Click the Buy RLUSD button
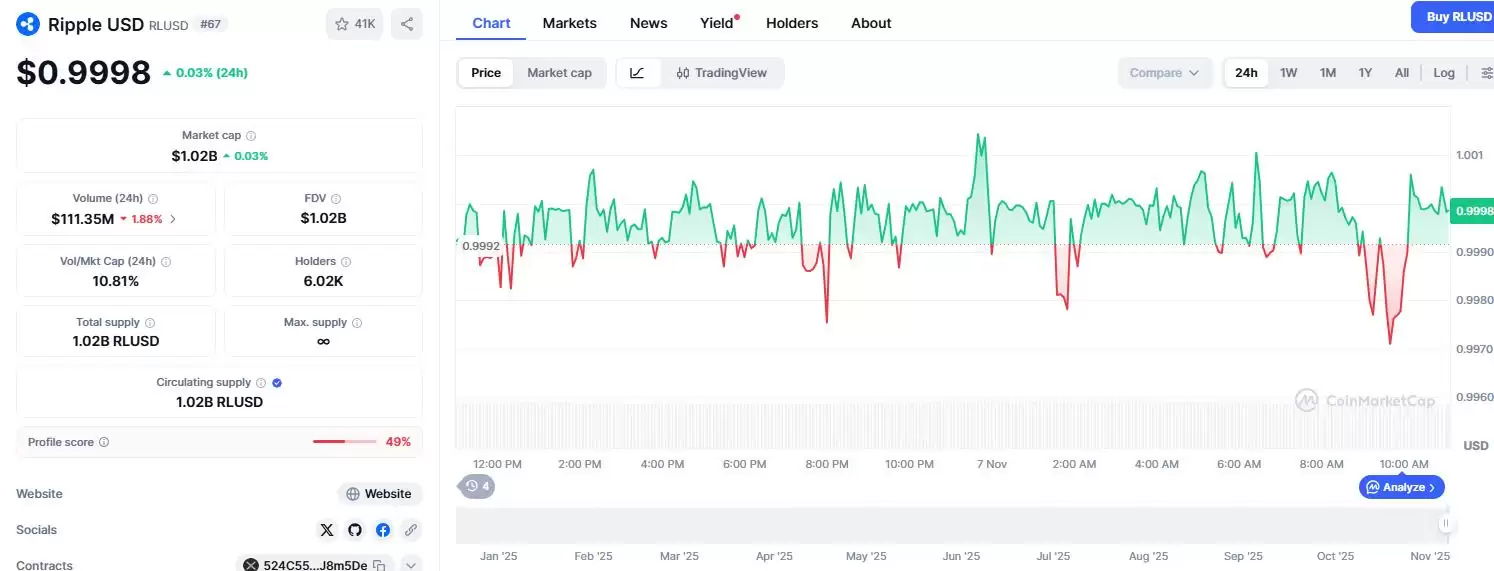Screen dimensions: 1494x571 click(1456, 17)
